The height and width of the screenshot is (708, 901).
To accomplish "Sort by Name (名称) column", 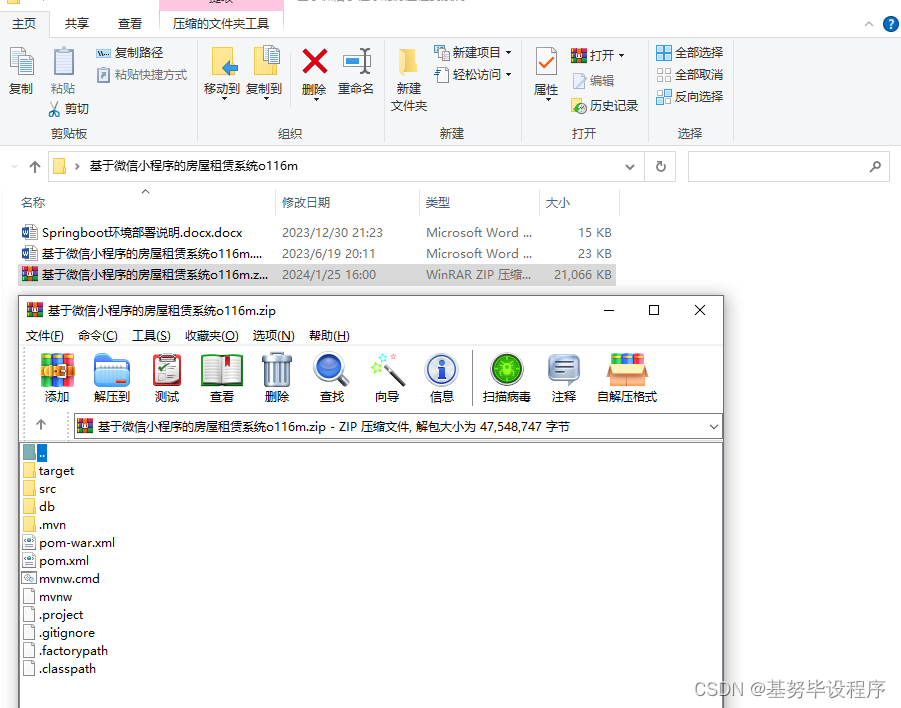I will (x=33, y=202).
